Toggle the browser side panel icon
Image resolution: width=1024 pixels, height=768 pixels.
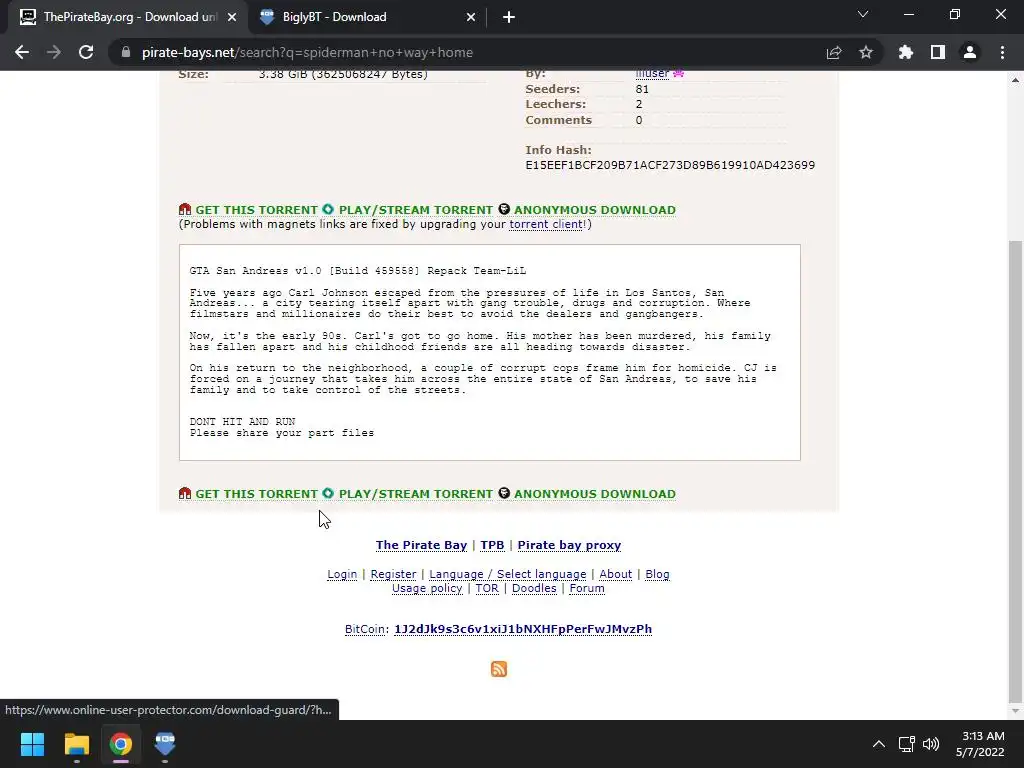click(938, 52)
